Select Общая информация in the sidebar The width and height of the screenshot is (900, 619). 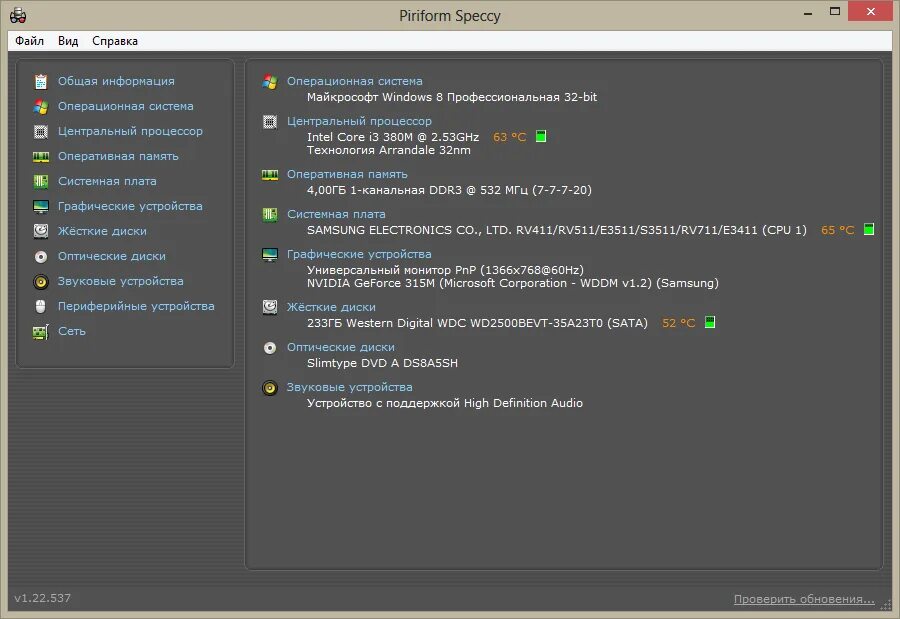click(x=116, y=81)
